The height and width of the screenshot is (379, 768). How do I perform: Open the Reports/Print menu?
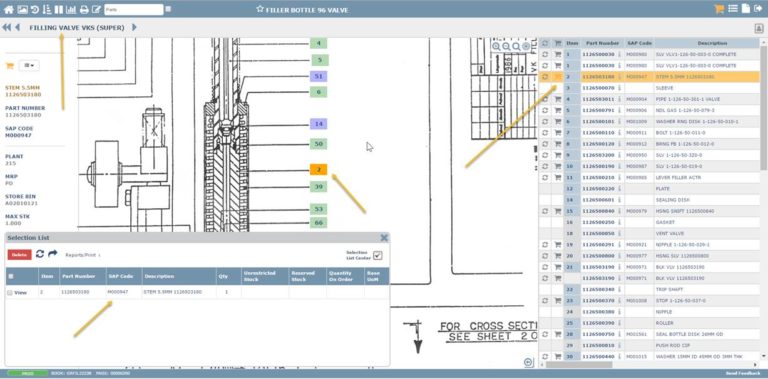click(83, 255)
